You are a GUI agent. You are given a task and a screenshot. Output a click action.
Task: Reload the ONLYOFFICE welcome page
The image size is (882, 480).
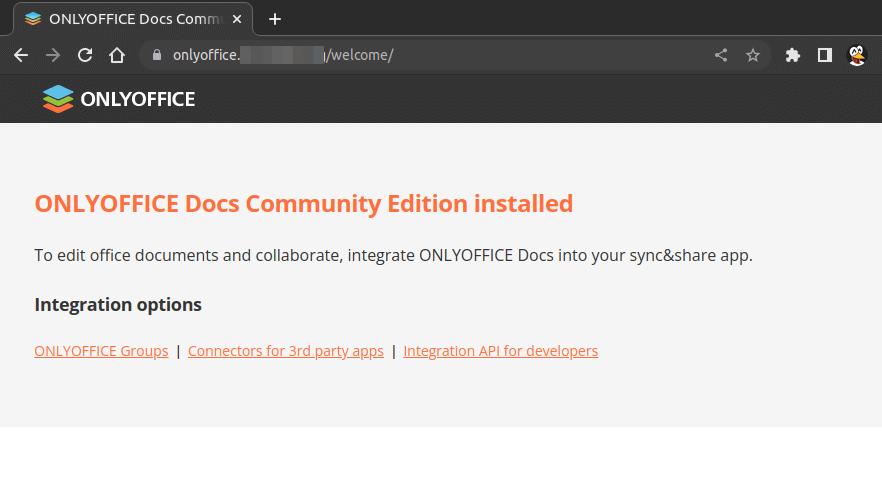click(85, 56)
